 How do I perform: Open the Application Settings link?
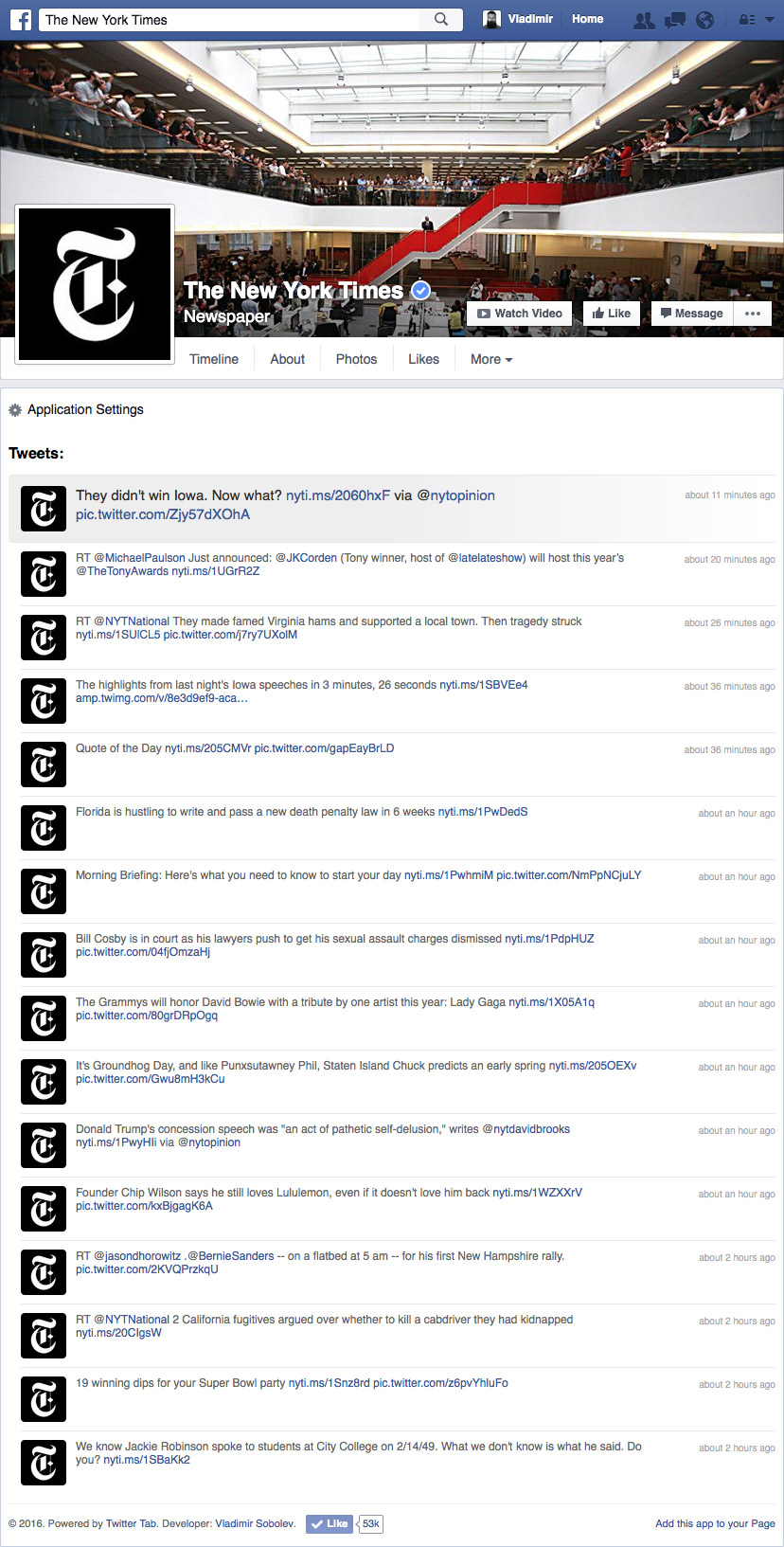(85, 409)
